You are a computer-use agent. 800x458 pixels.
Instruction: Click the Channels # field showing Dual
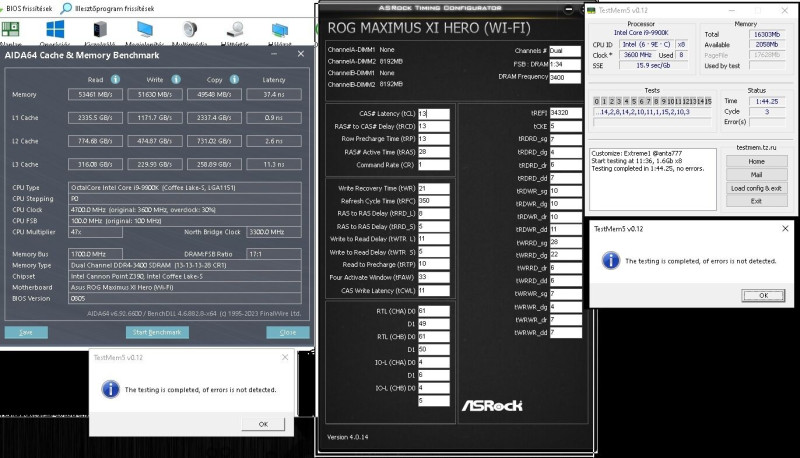coord(565,51)
